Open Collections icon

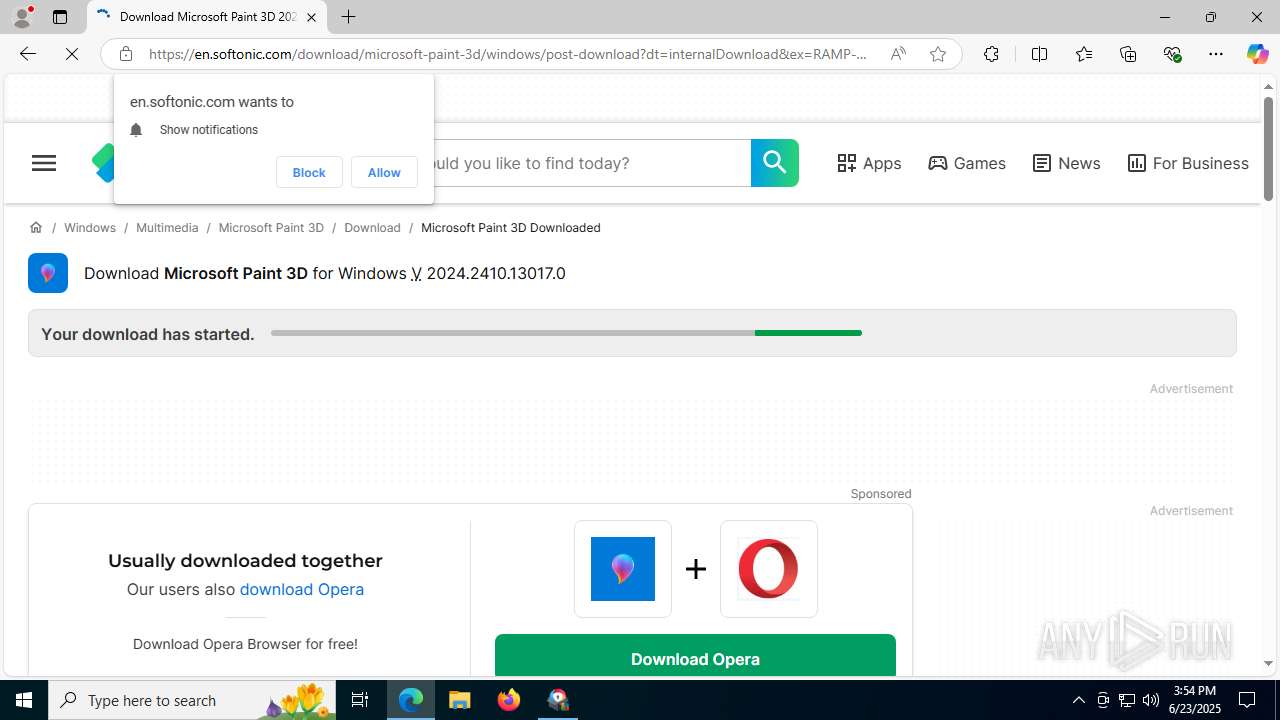pyautogui.click(x=1128, y=54)
